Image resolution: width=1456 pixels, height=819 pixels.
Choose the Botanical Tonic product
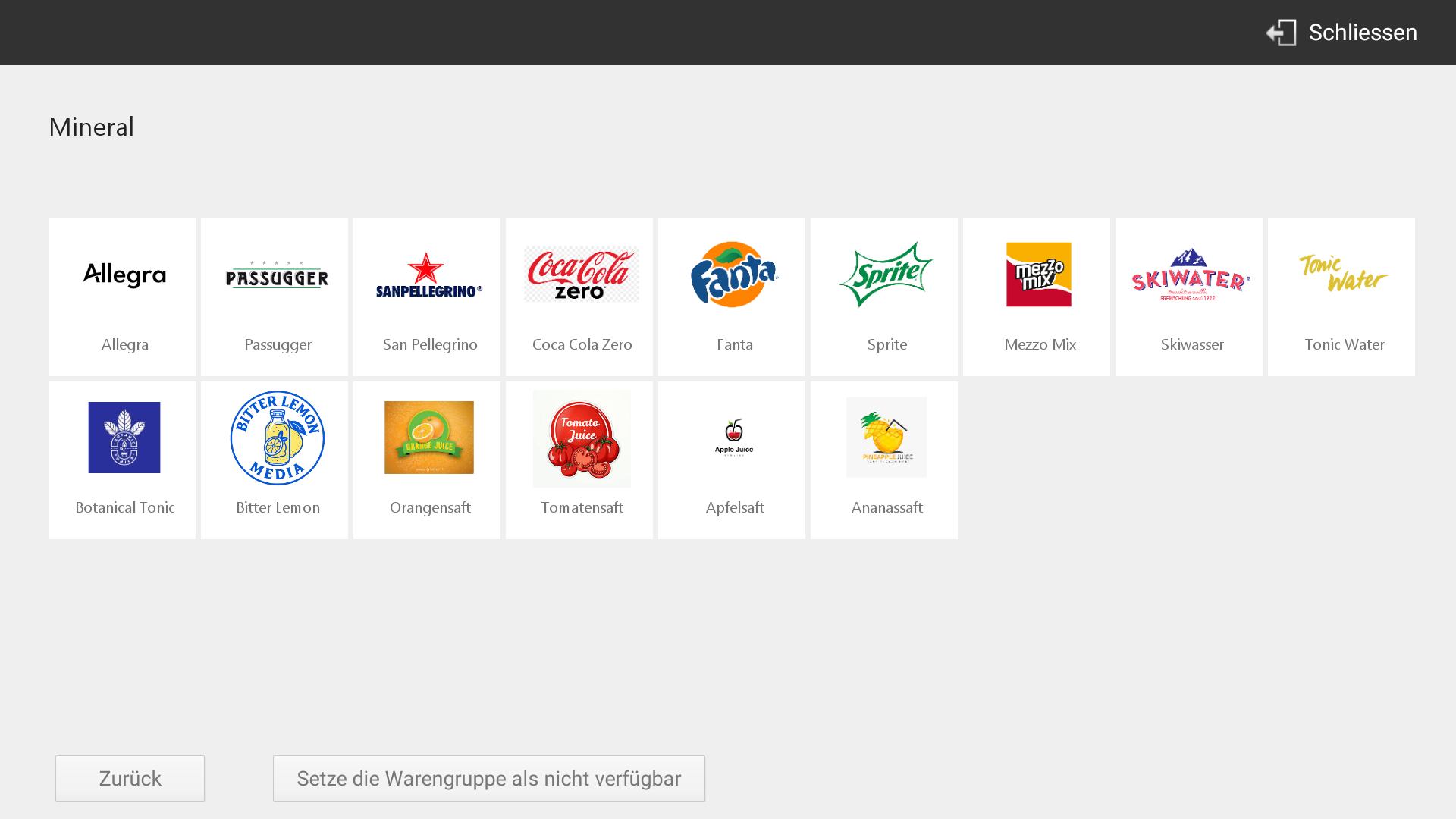pos(122,460)
